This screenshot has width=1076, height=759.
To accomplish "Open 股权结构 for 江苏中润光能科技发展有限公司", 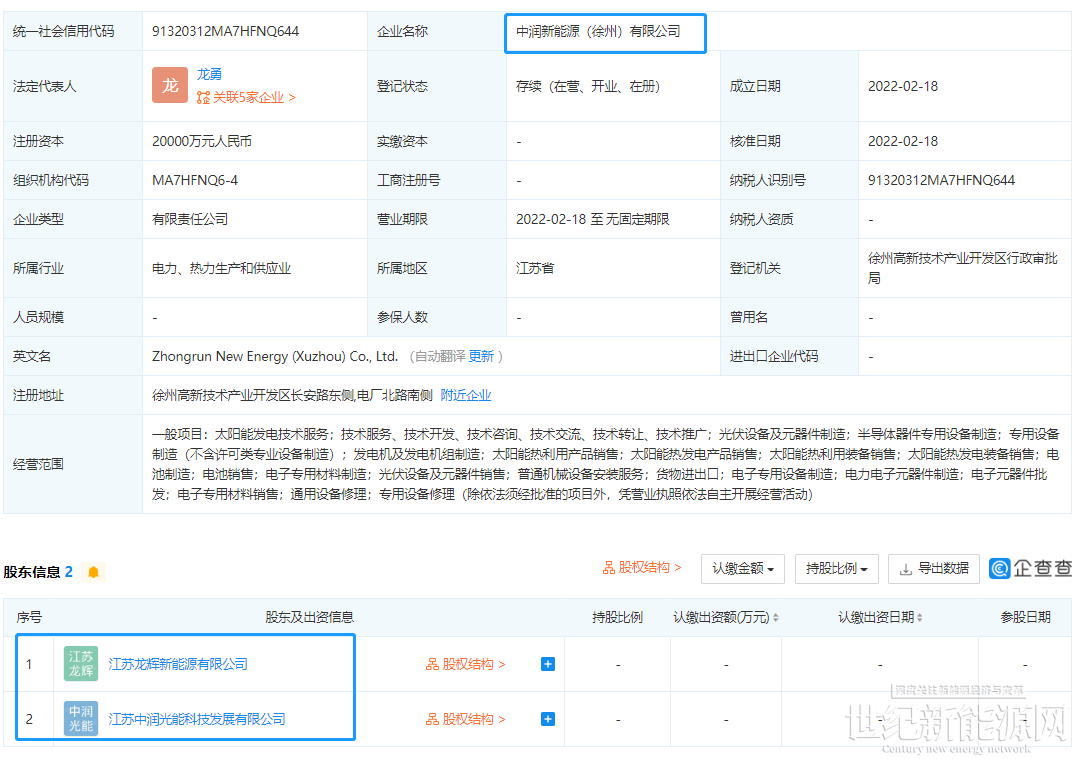I will pos(466,719).
